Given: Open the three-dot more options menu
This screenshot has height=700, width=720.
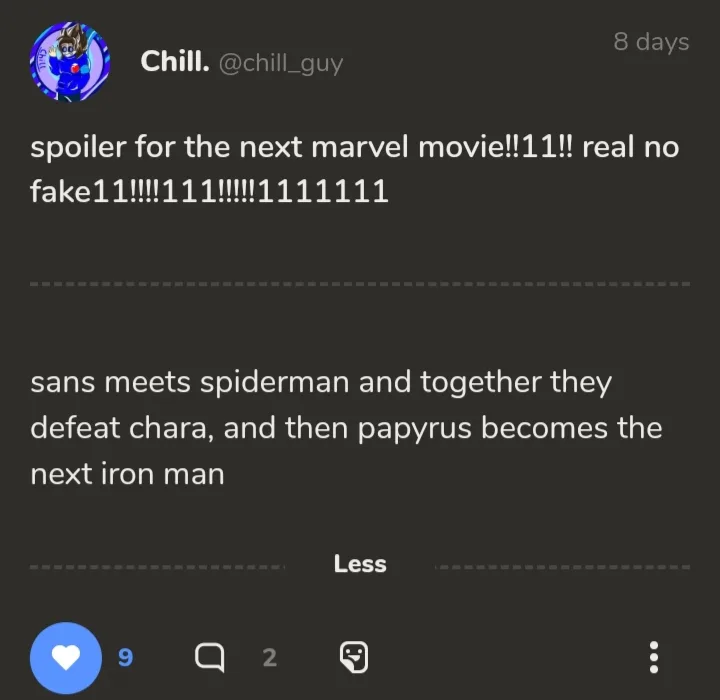Looking at the screenshot, I should click(654, 657).
